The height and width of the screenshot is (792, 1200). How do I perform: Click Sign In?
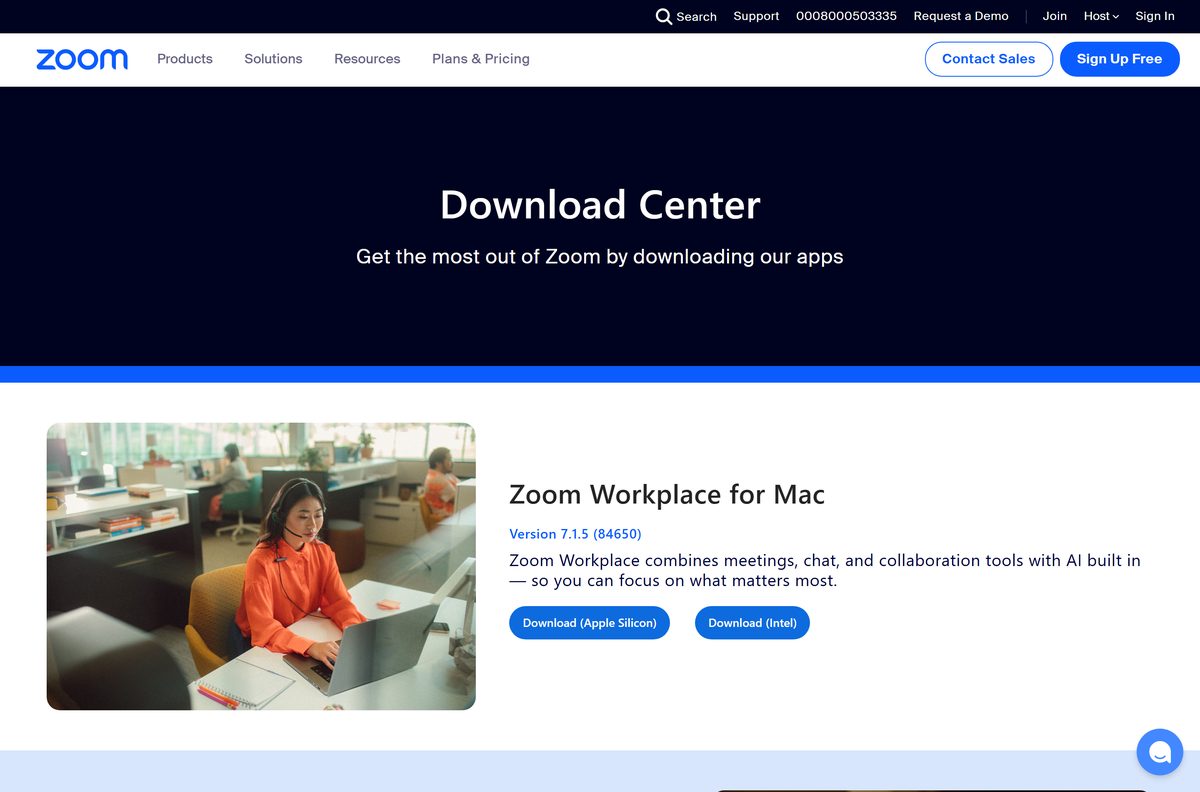[1155, 16]
